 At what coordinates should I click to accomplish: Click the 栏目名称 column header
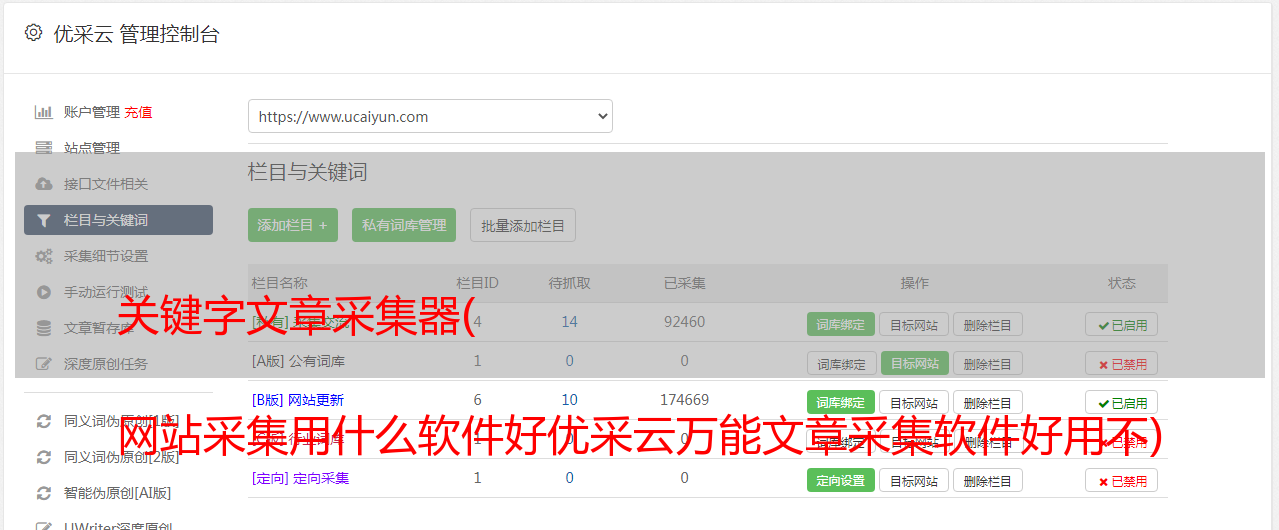(x=280, y=283)
